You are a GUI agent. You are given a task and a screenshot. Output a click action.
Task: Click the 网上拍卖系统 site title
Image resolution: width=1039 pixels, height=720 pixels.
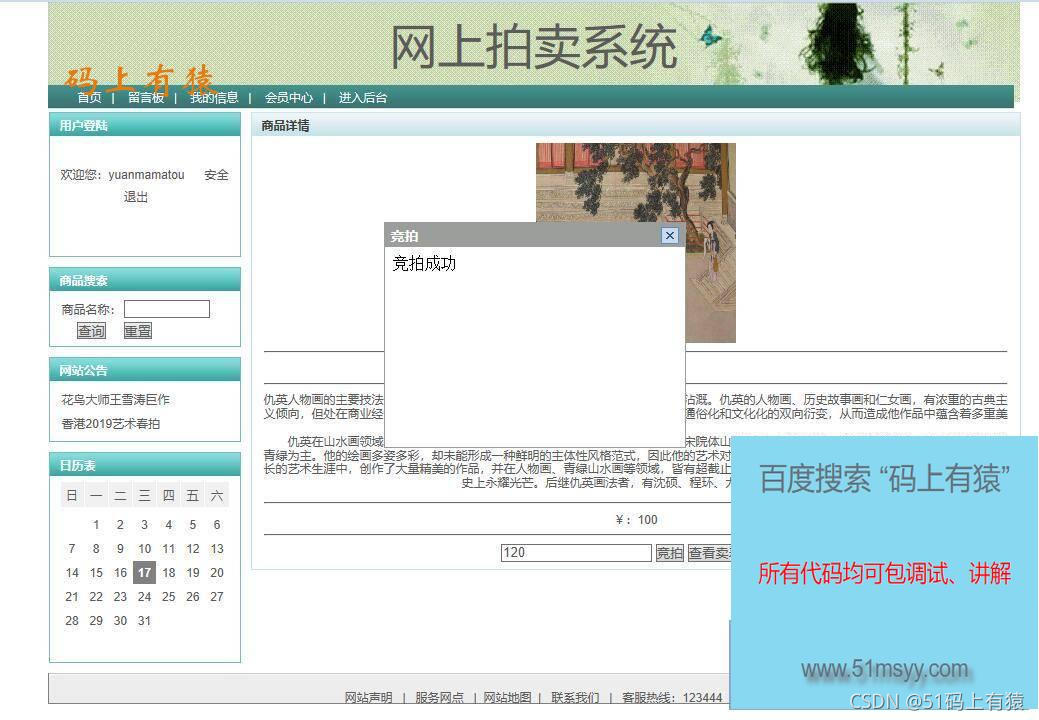click(534, 48)
